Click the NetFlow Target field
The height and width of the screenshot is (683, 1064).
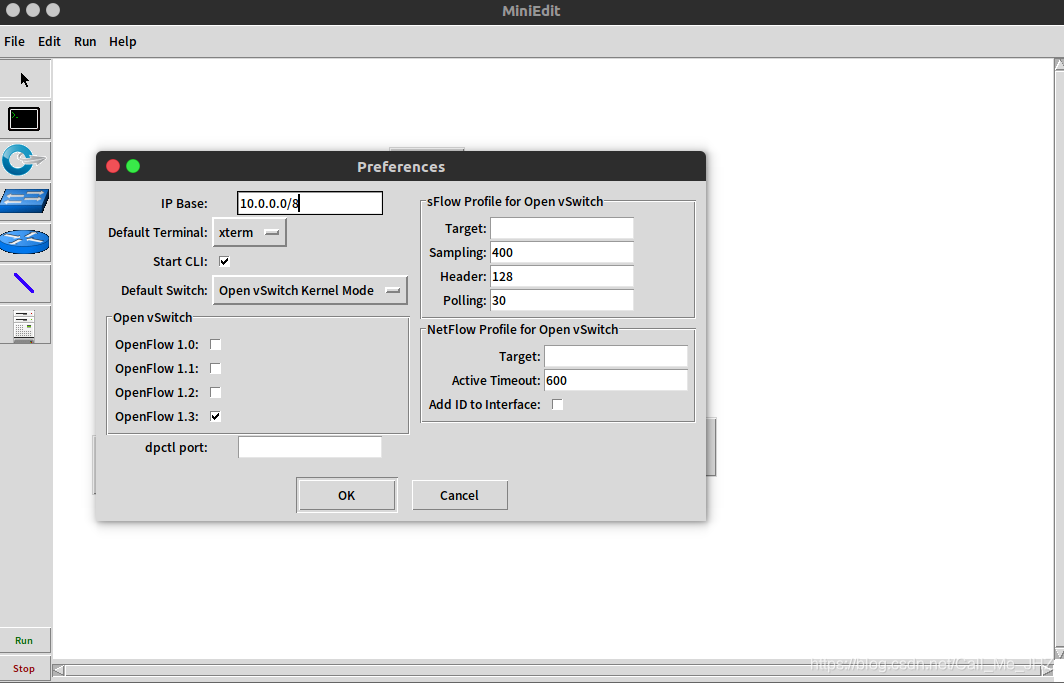coord(616,357)
